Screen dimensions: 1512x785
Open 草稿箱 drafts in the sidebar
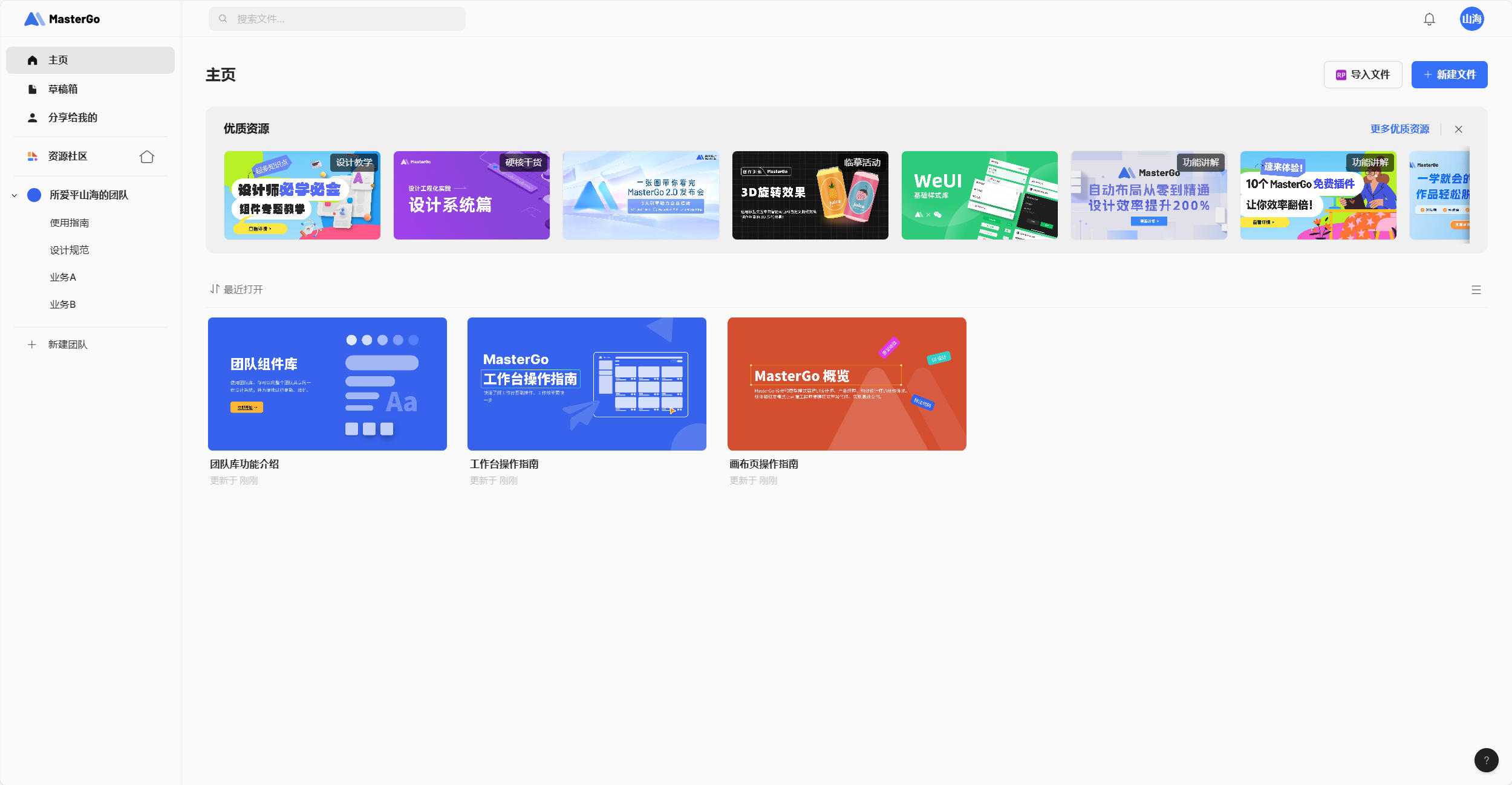pyautogui.click(x=90, y=89)
